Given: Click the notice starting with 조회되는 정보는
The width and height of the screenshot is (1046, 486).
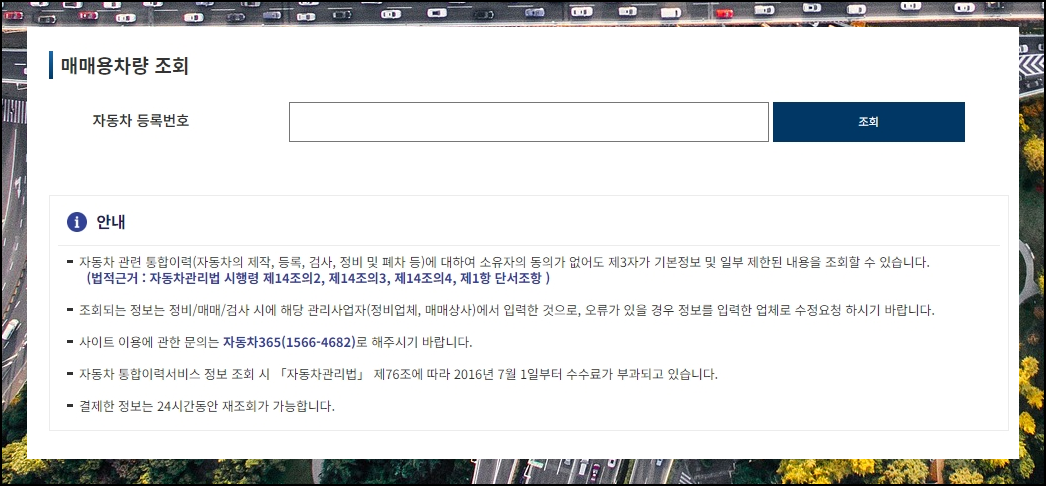Looking at the screenshot, I should (507, 310).
